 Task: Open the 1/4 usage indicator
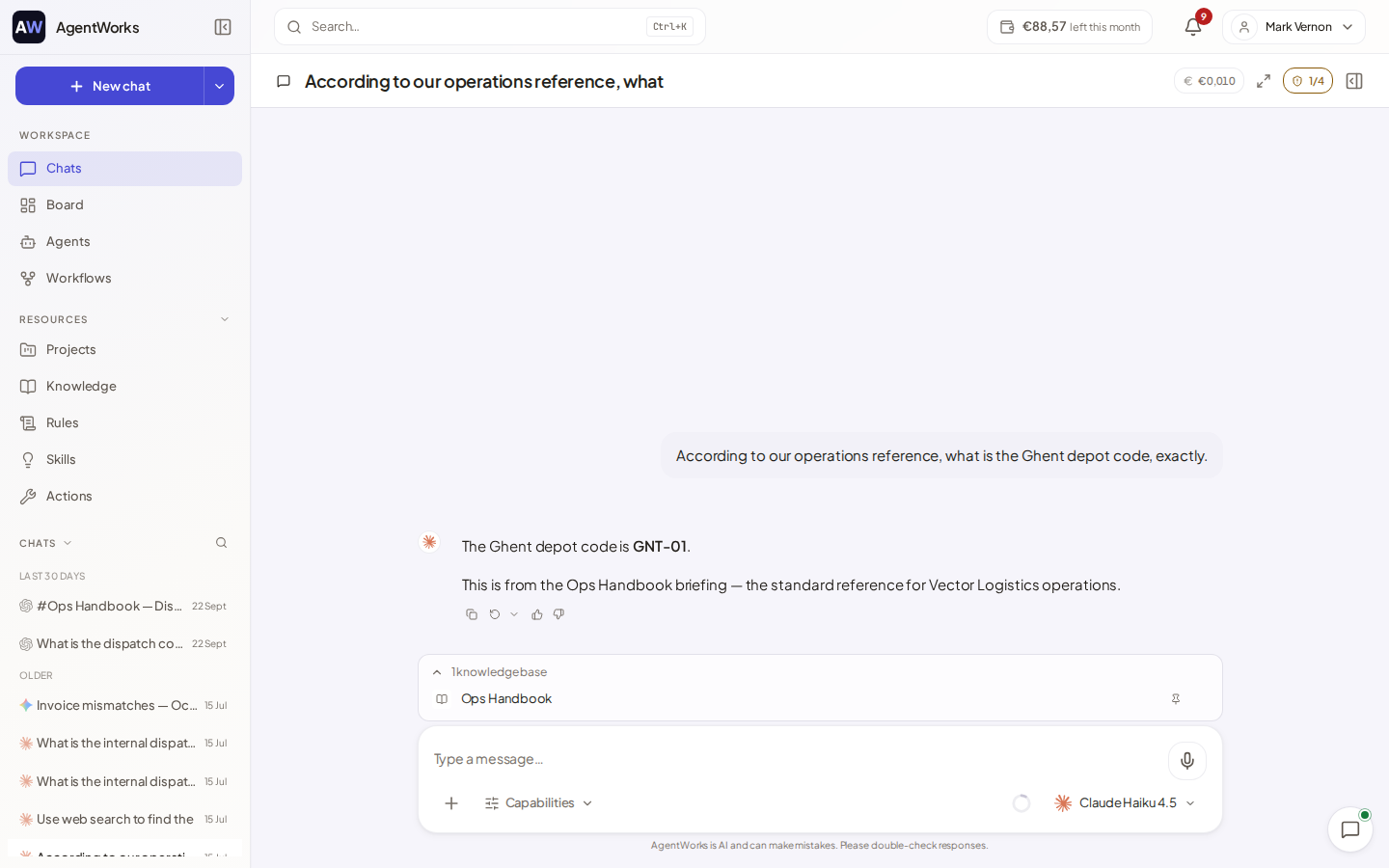[x=1308, y=81]
